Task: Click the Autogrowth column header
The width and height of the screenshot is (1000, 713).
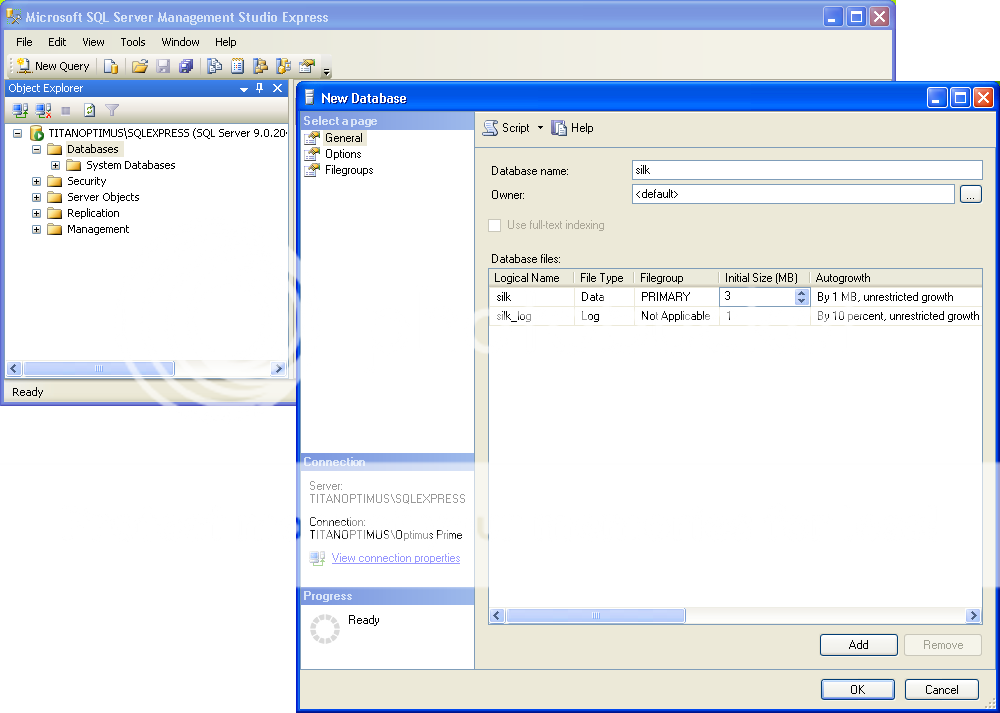Action: pyautogui.click(x=896, y=278)
